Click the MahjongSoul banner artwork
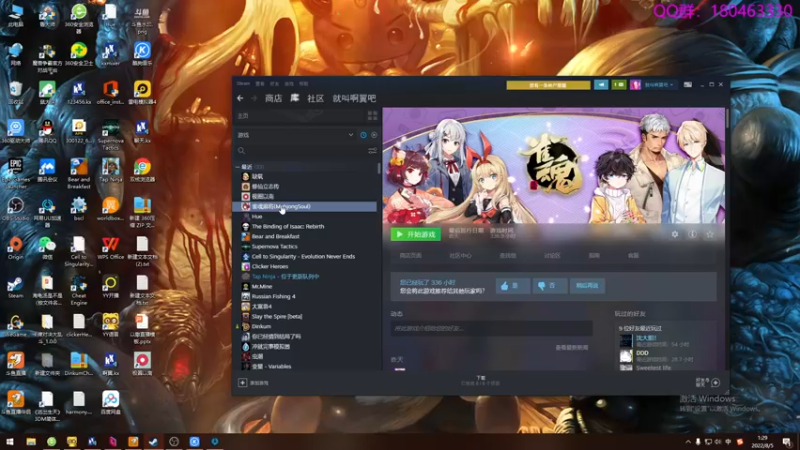This screenshot has width=800, height=450. tap(554, 165)
